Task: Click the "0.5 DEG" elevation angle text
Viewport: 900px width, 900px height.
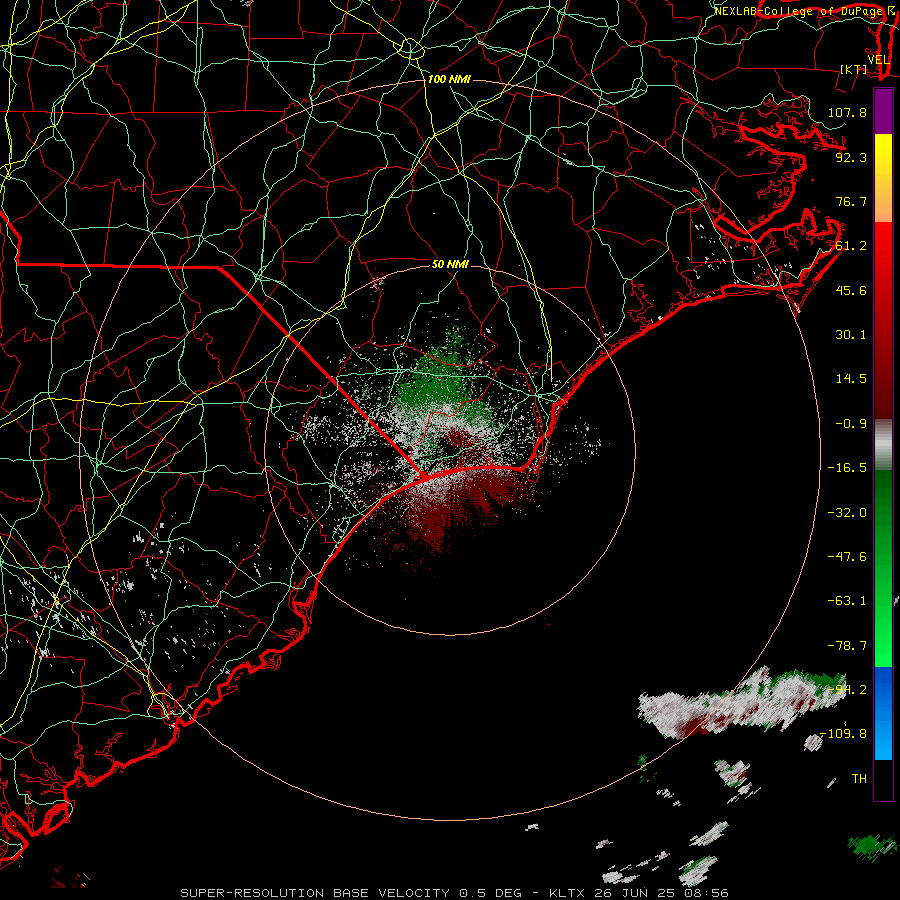Action: point(491,893)
